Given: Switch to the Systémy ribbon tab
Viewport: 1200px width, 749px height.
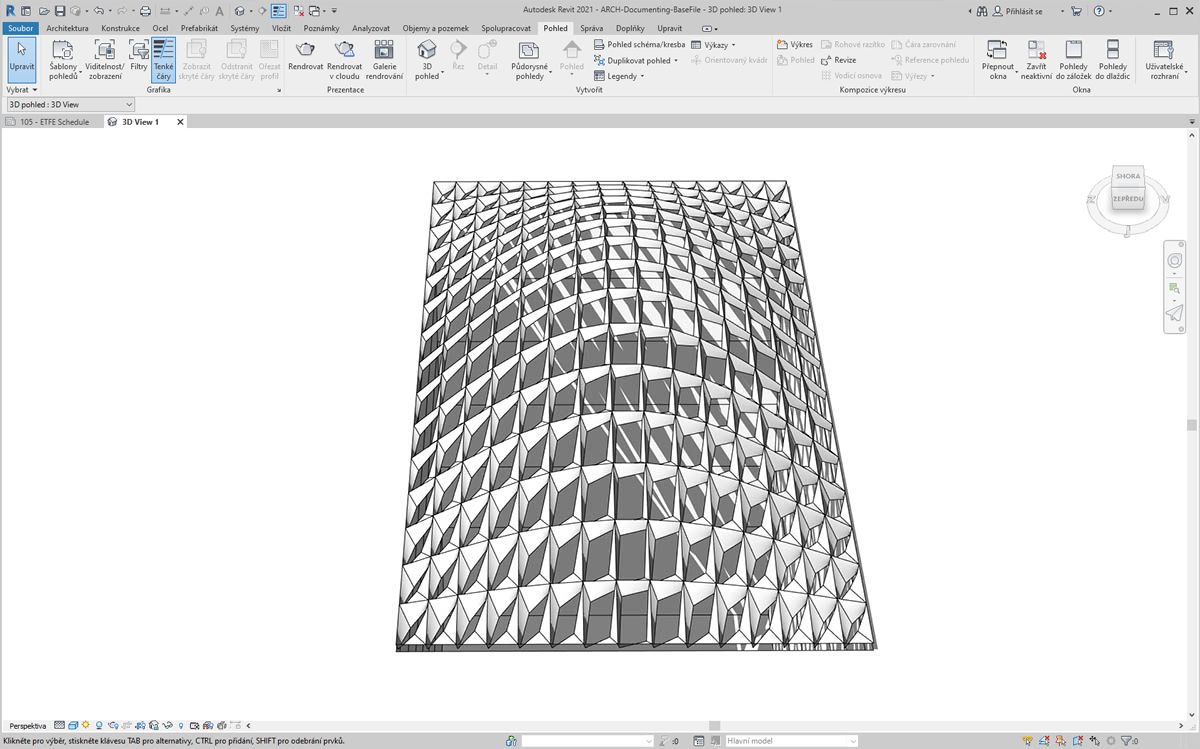Looking at the screenshot, I should tap(244, 28).
